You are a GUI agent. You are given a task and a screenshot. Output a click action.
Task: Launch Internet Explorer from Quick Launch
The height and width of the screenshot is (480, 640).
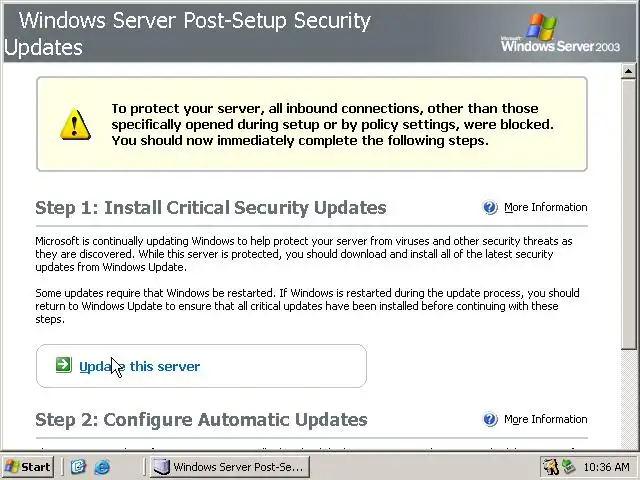pyautogui.click(x=101, y=467)
